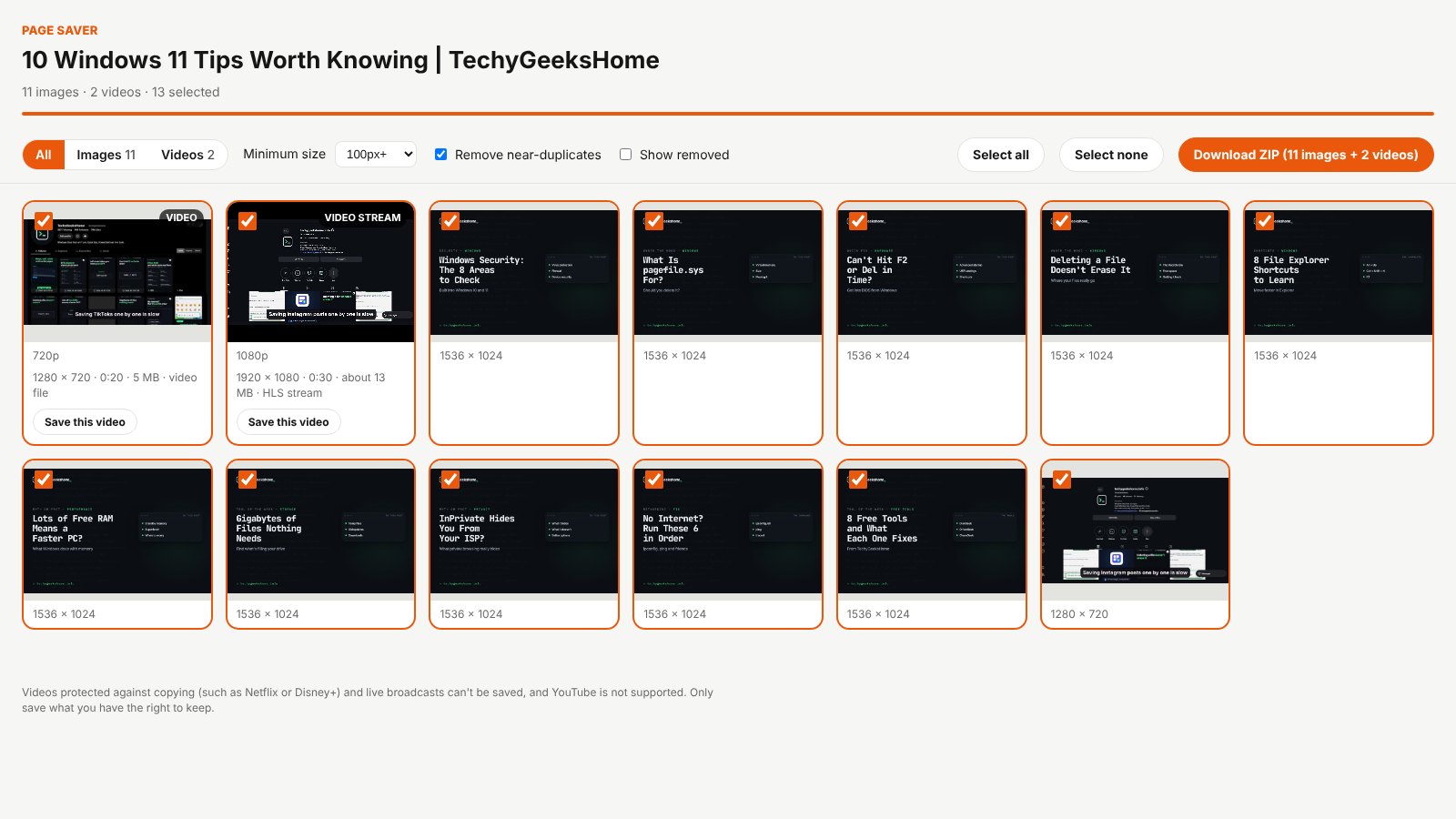Viewport: 1456px width, 819px height.
Task: Click the Select none button
Action: tap(1111, 155)
